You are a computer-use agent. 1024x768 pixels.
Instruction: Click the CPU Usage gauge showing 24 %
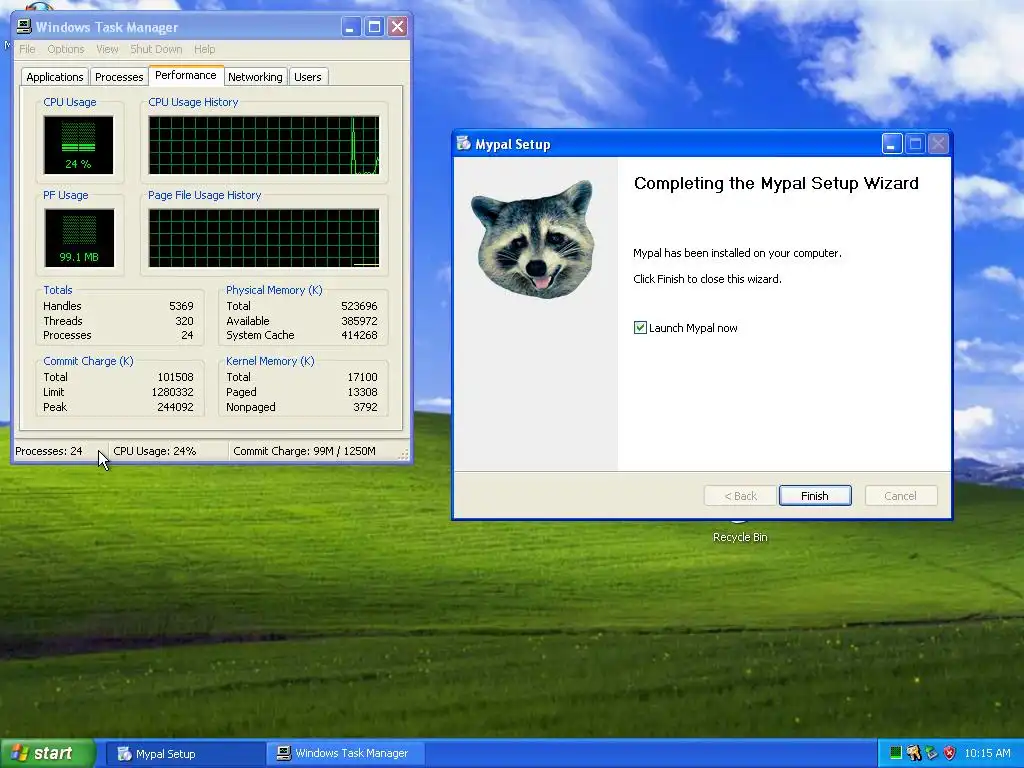click(78, 145)
